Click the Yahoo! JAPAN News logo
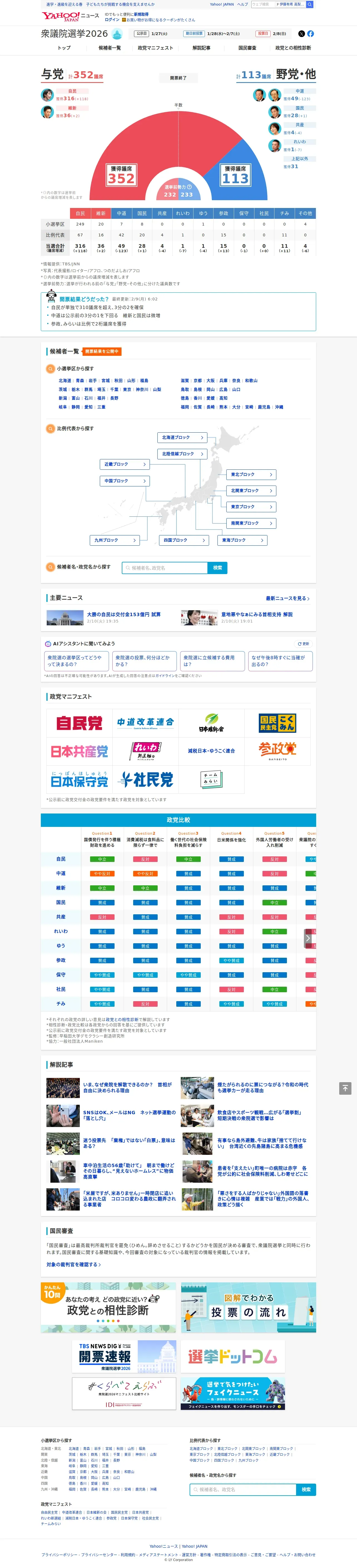Screen dimensions: 357x1568 (70, 16)
